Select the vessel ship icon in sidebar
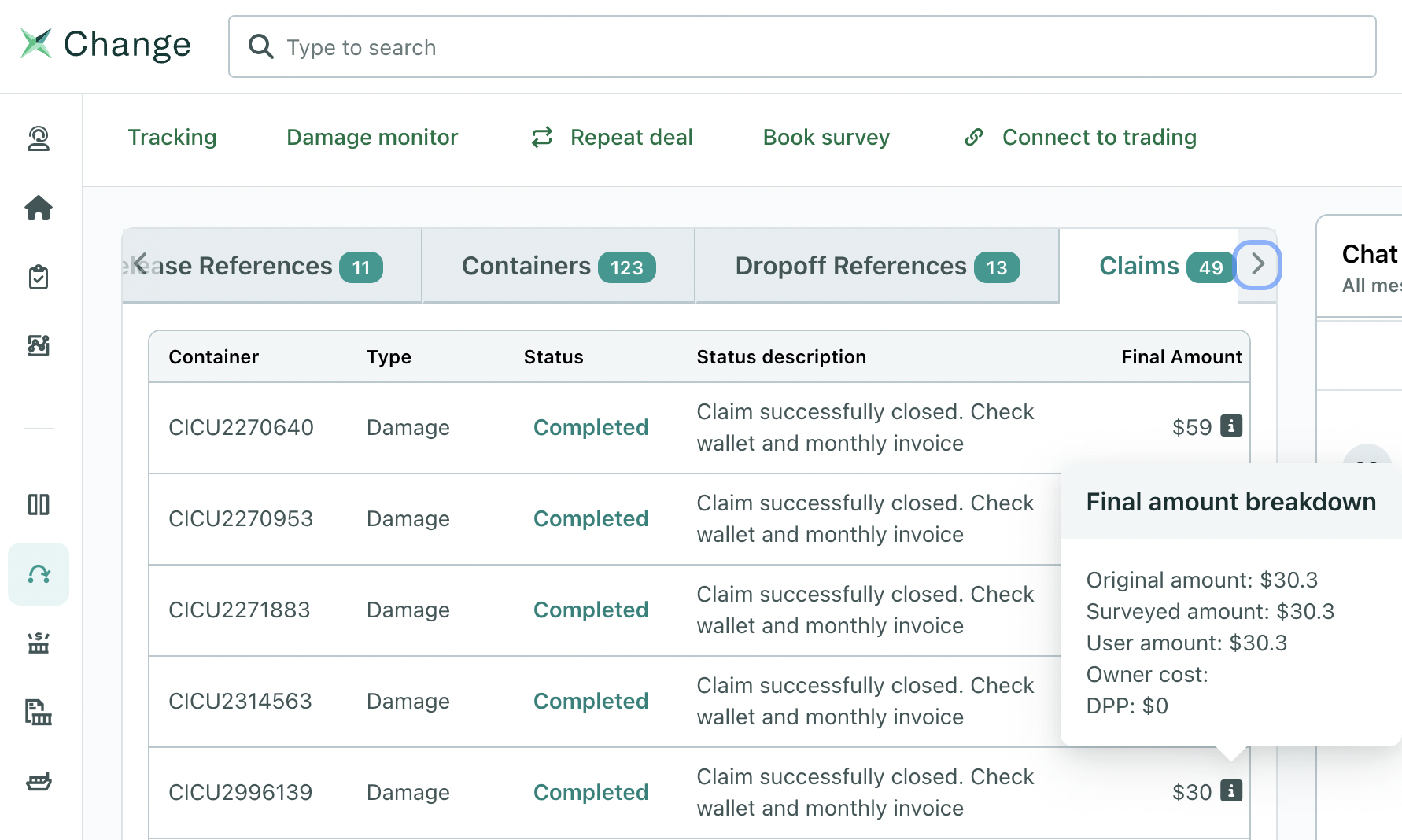This screenshot has height=840, width=1402. (39, 783)
